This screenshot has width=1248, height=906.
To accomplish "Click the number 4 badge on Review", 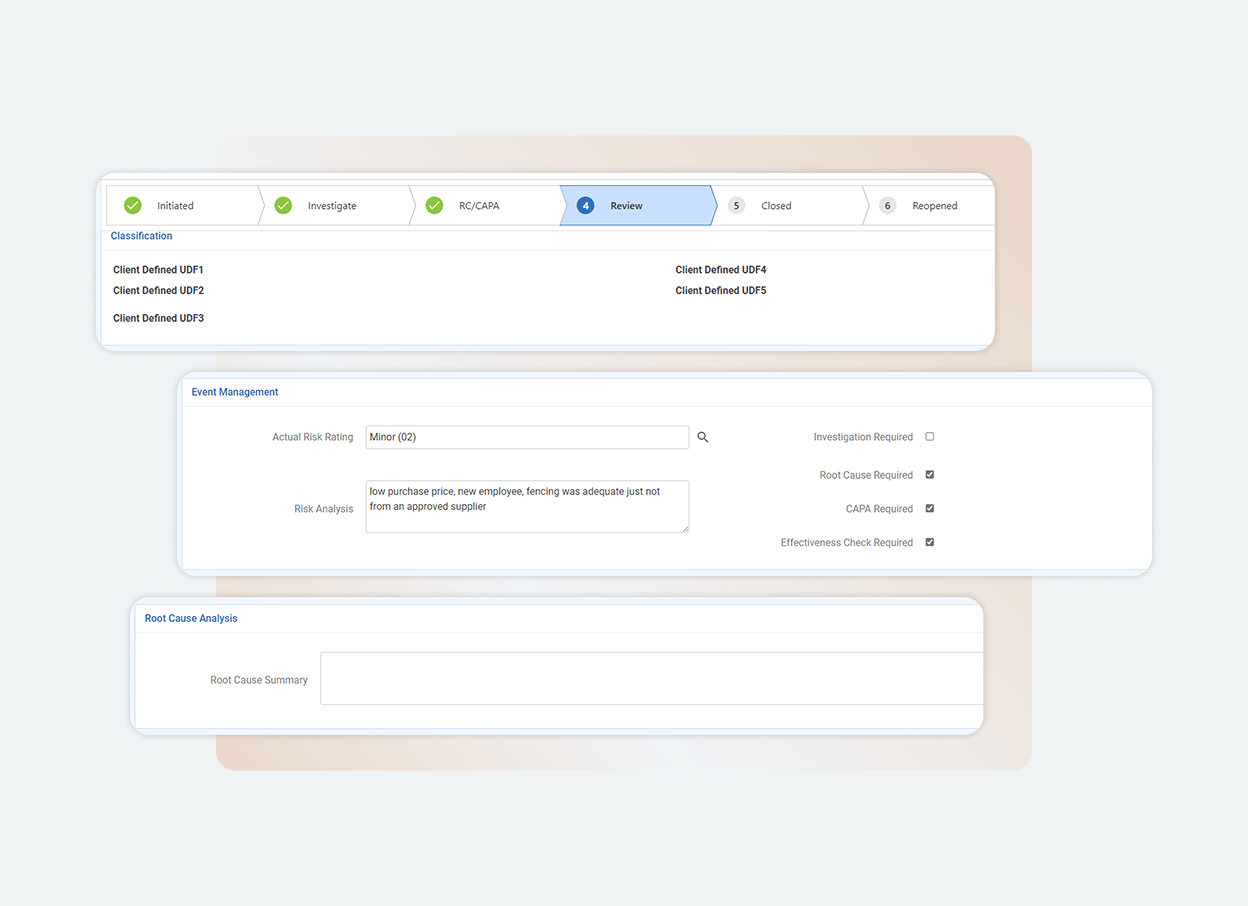I will [x=585, y=205].
